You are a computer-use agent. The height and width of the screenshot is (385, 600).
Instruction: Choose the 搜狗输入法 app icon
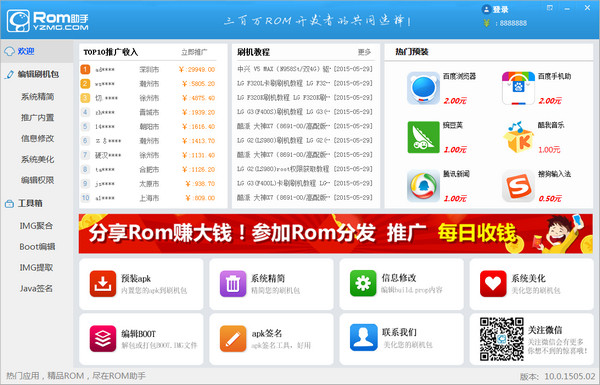pos(518,186)
